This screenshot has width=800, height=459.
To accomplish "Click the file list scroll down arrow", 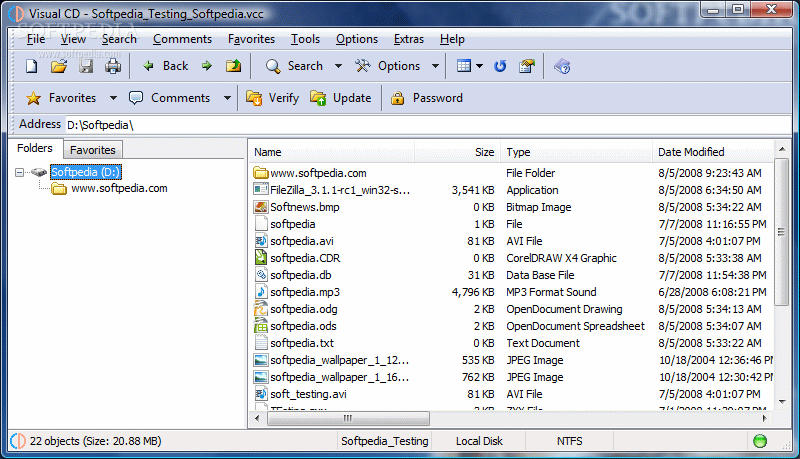I will pyautogui.click(x=782, y=402).
